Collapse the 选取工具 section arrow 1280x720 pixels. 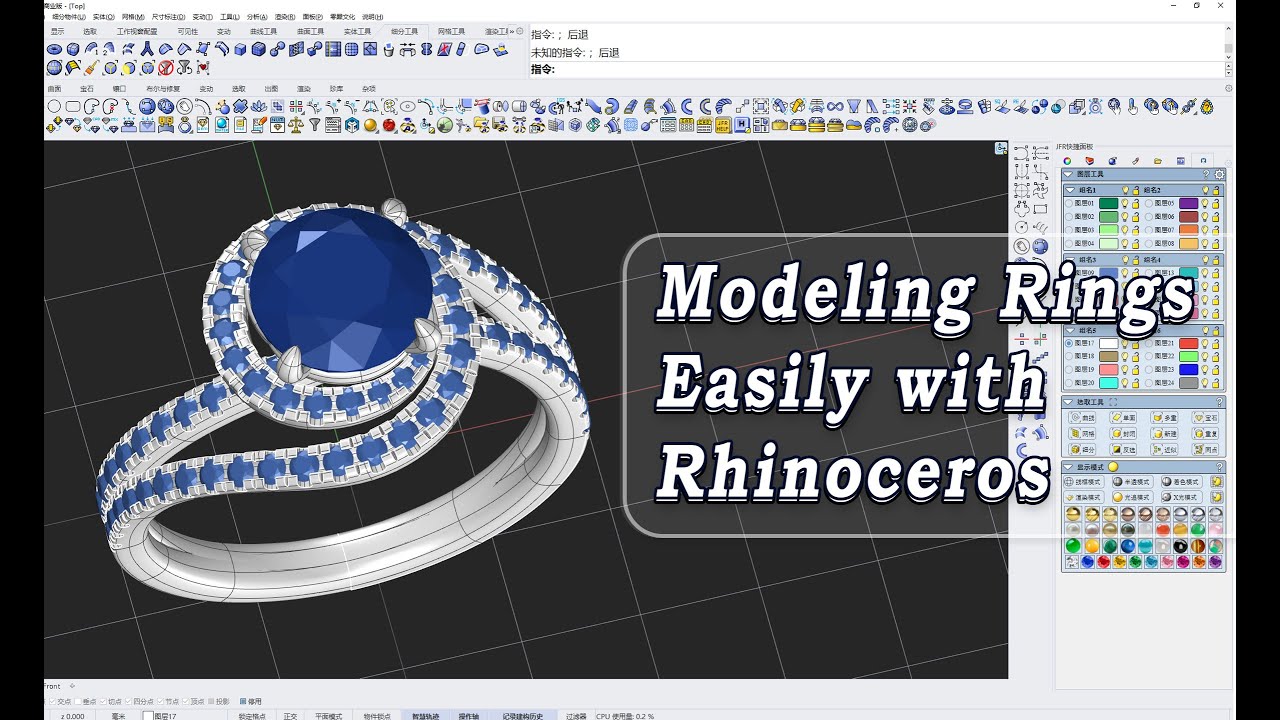(1068, 402)
